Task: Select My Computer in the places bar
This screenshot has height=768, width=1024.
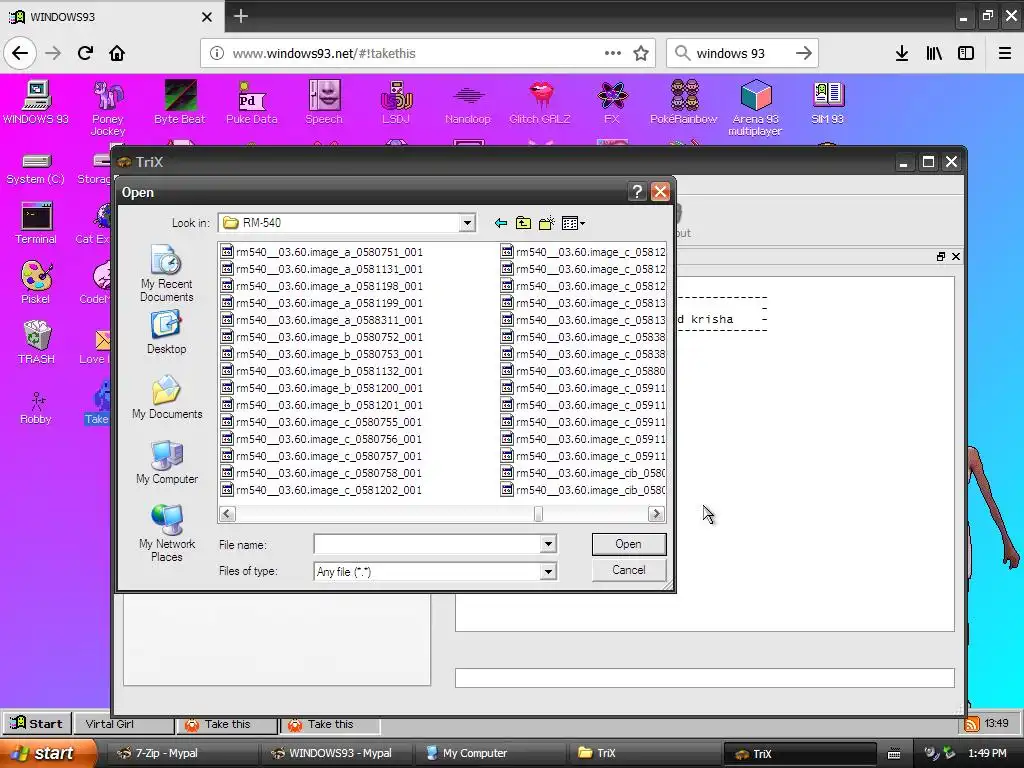Action: coord(167,462)
